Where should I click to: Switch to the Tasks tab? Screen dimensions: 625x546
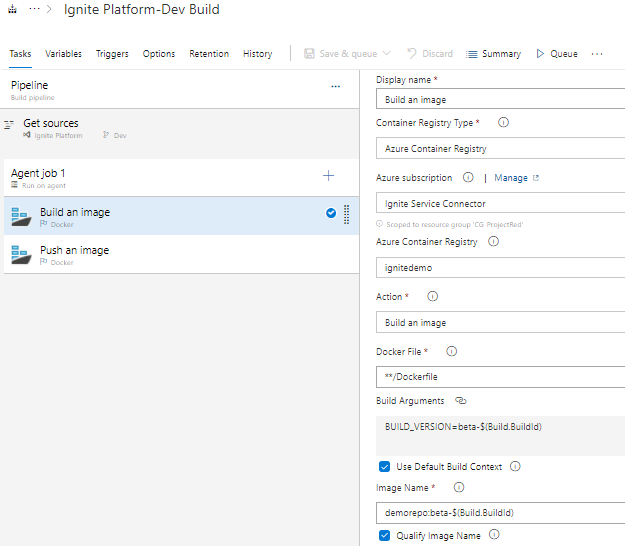[20, 54]
